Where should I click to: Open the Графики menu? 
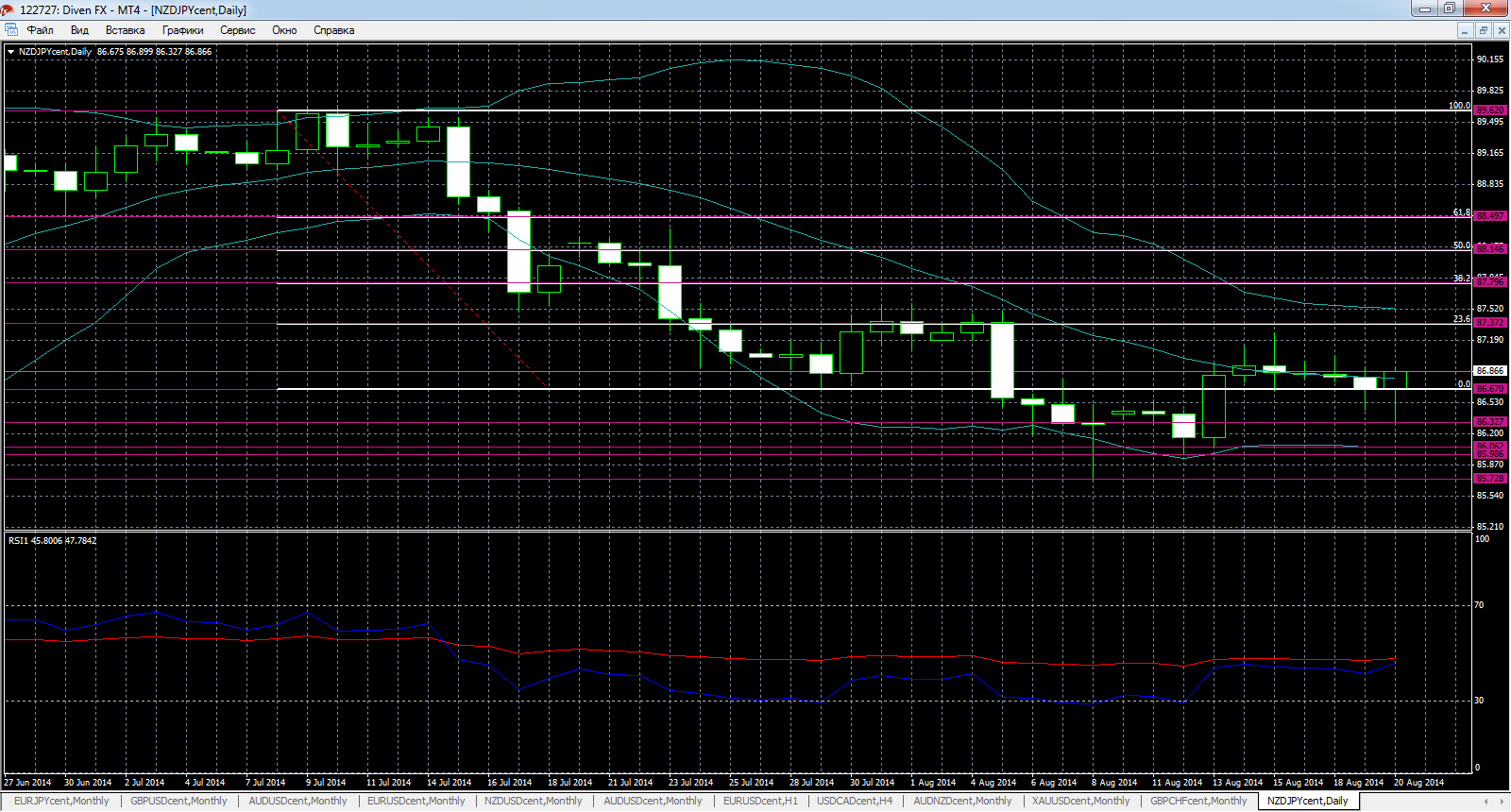click(x=182, y=30)
